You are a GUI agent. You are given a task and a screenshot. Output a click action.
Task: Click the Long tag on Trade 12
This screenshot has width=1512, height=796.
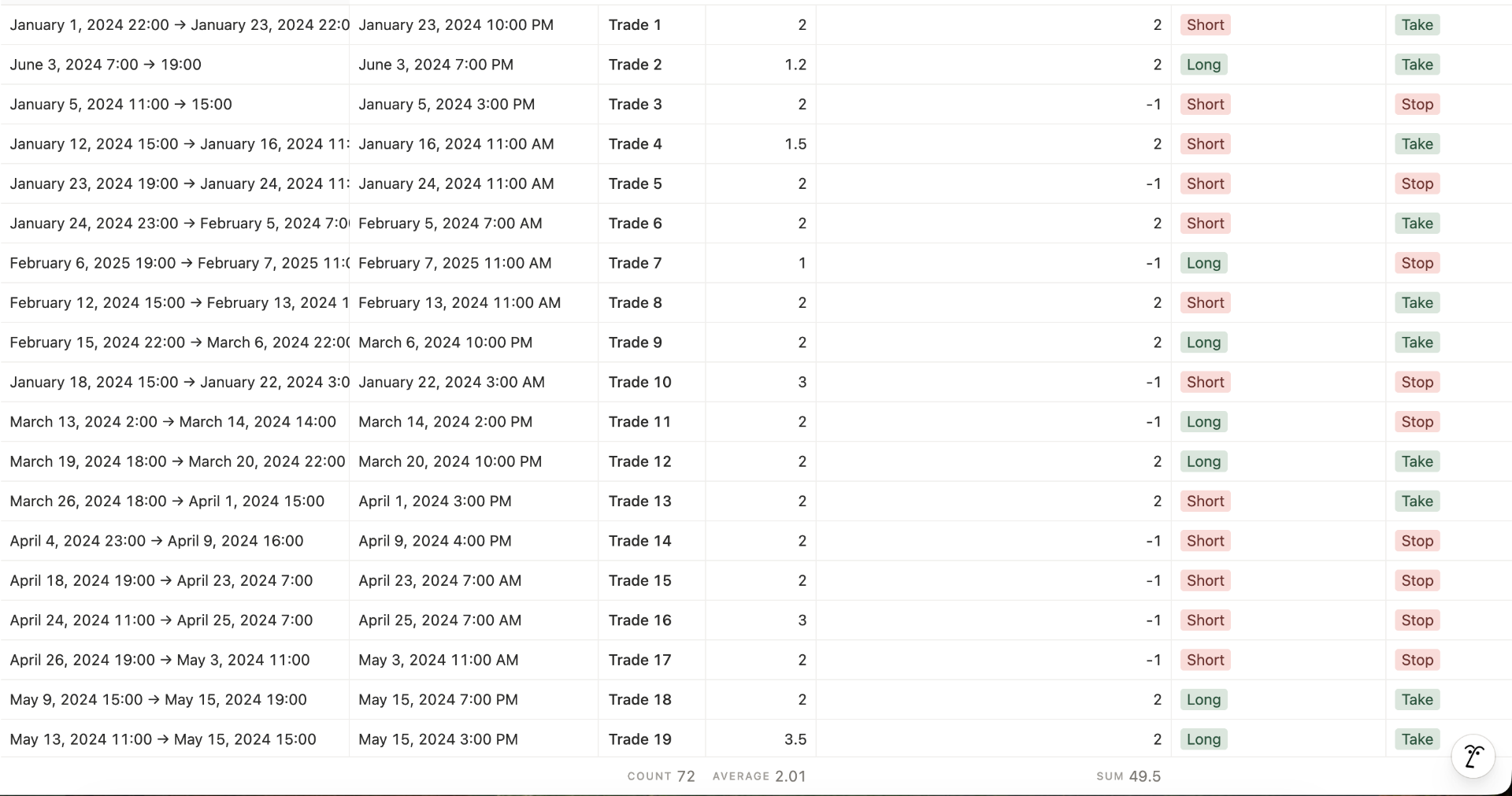pos(1203,461)
